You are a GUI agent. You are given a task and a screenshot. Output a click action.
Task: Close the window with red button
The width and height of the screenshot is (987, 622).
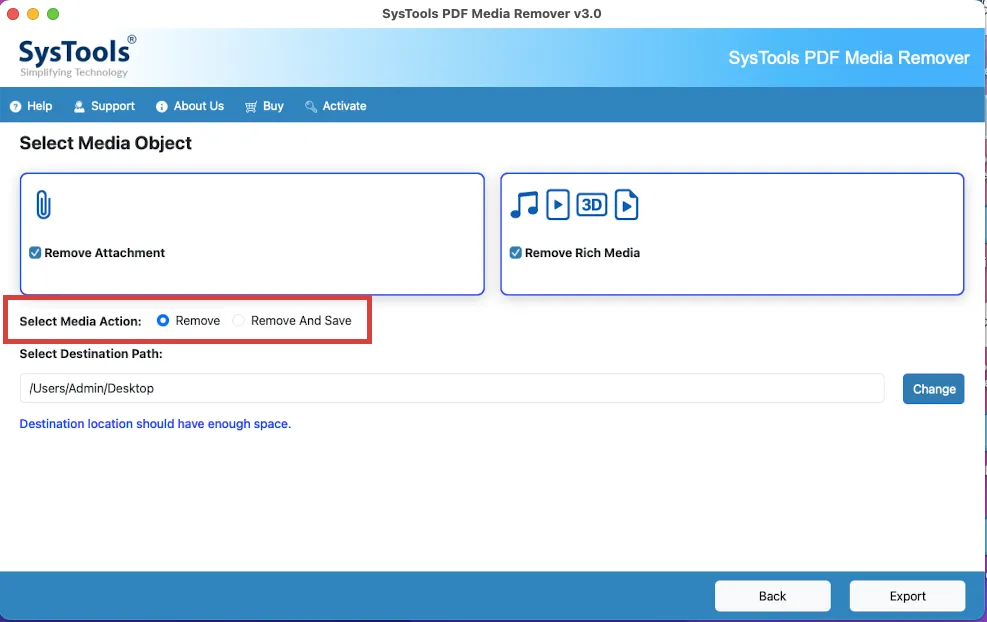click(13, 14)
